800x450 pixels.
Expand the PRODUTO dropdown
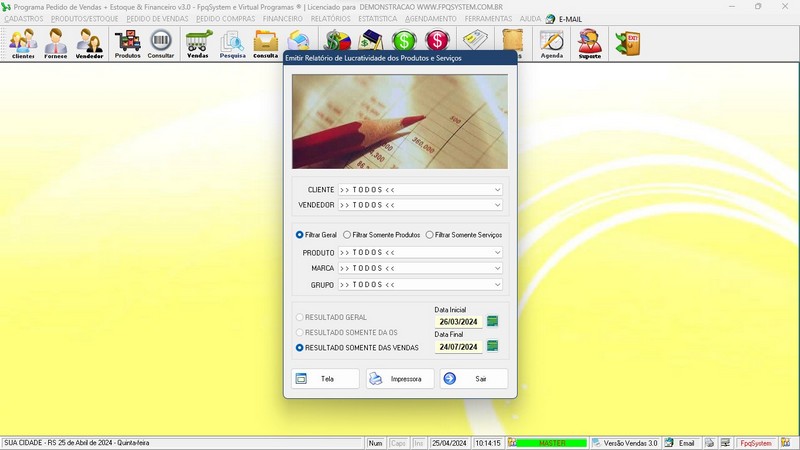click(497, 253)
